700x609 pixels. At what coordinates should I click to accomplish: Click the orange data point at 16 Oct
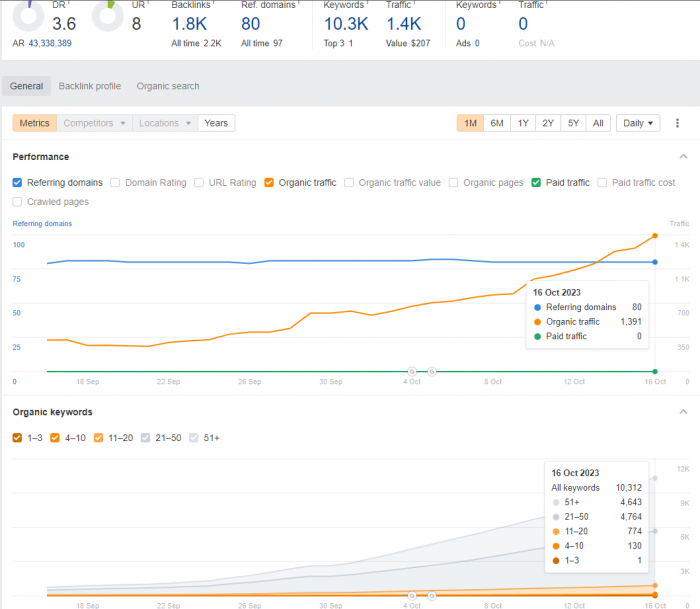(655, 236)
